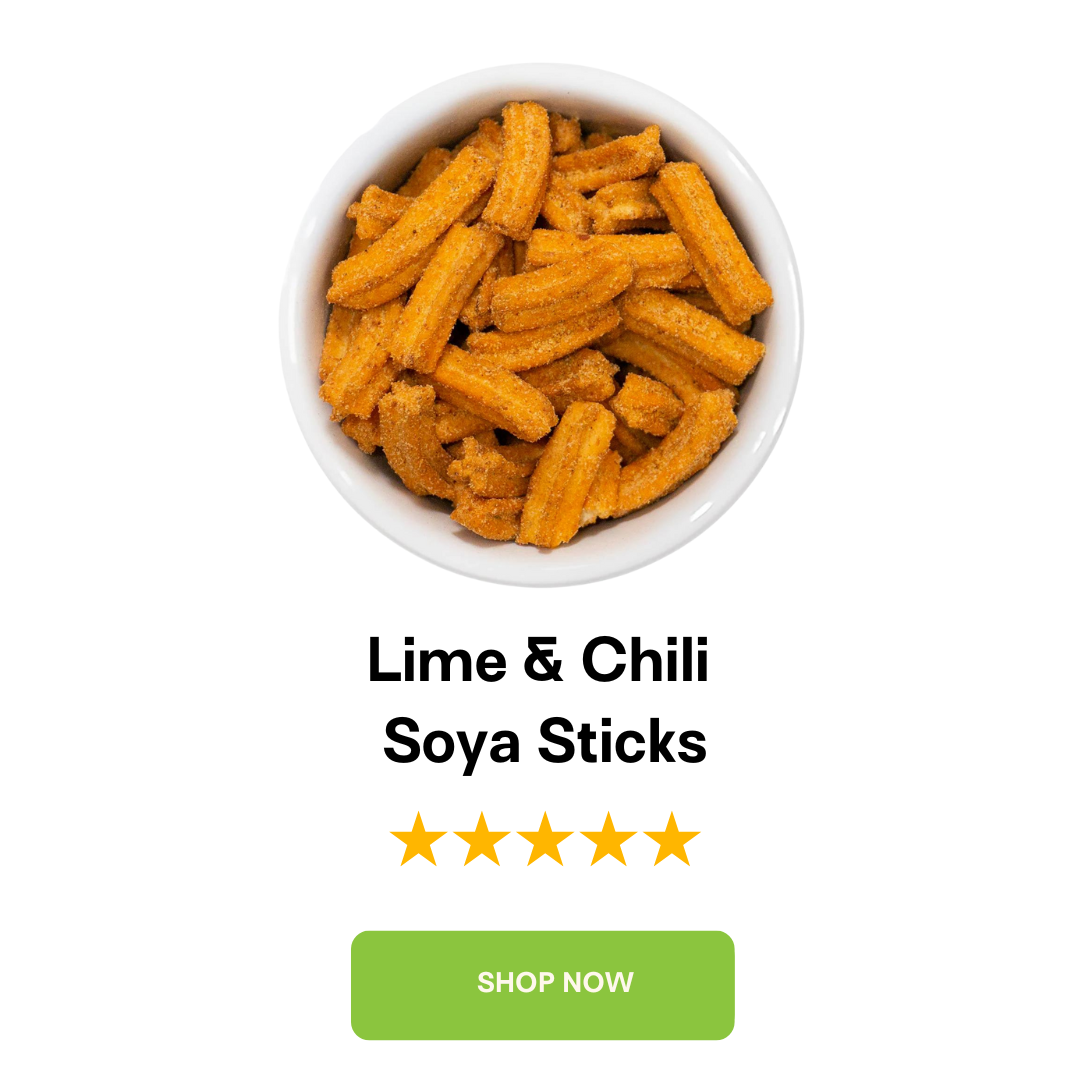1080x1080 pixels.
Task: Click the orange soya sticks inside the bowl
Action: coord(544,324)
